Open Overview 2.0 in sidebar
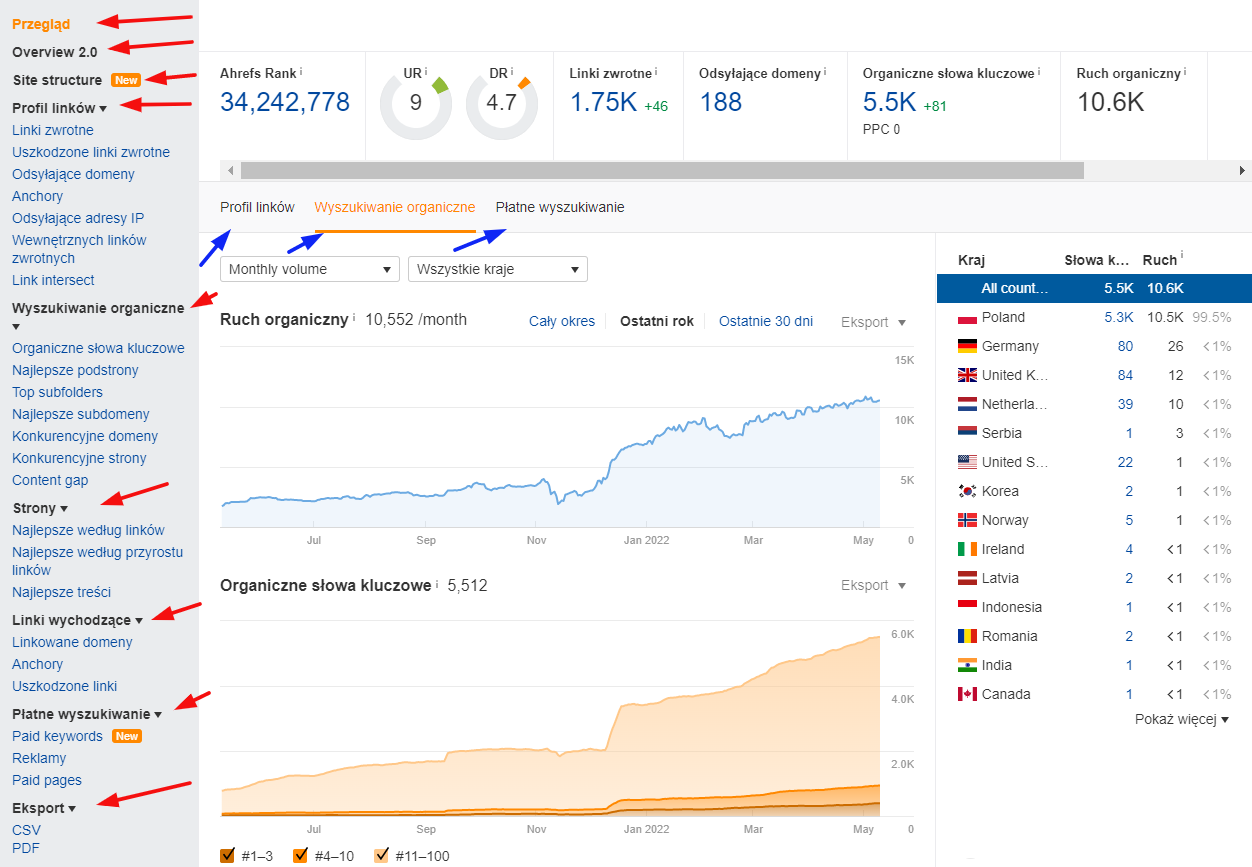Screen dimensions: 1252x867 tap(55, 52)
